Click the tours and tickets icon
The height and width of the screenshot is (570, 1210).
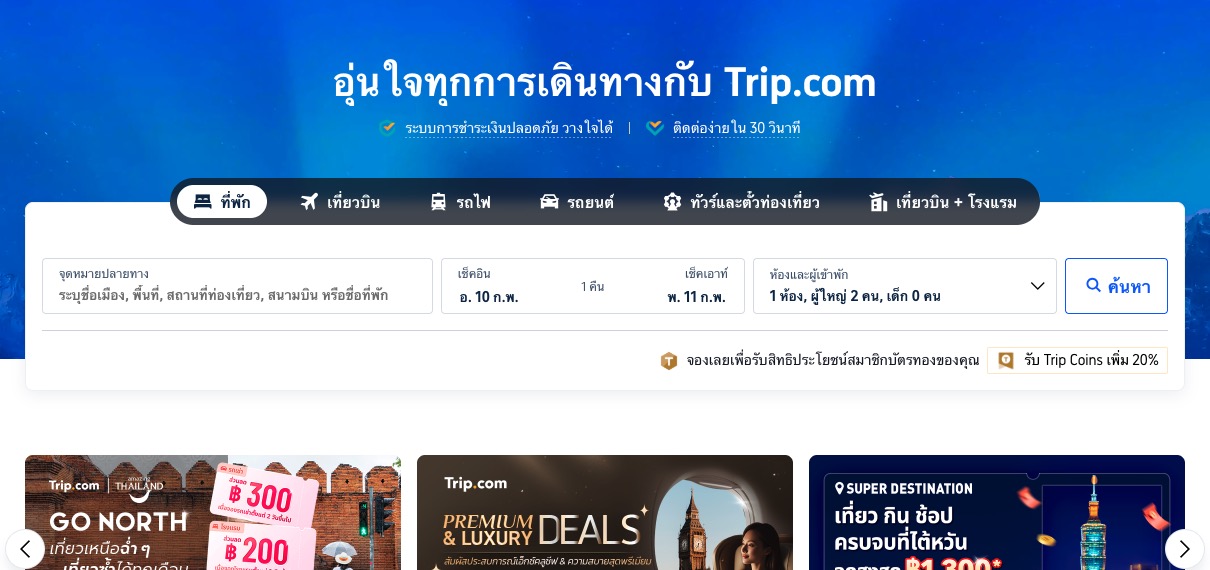[x=672, y=202]
